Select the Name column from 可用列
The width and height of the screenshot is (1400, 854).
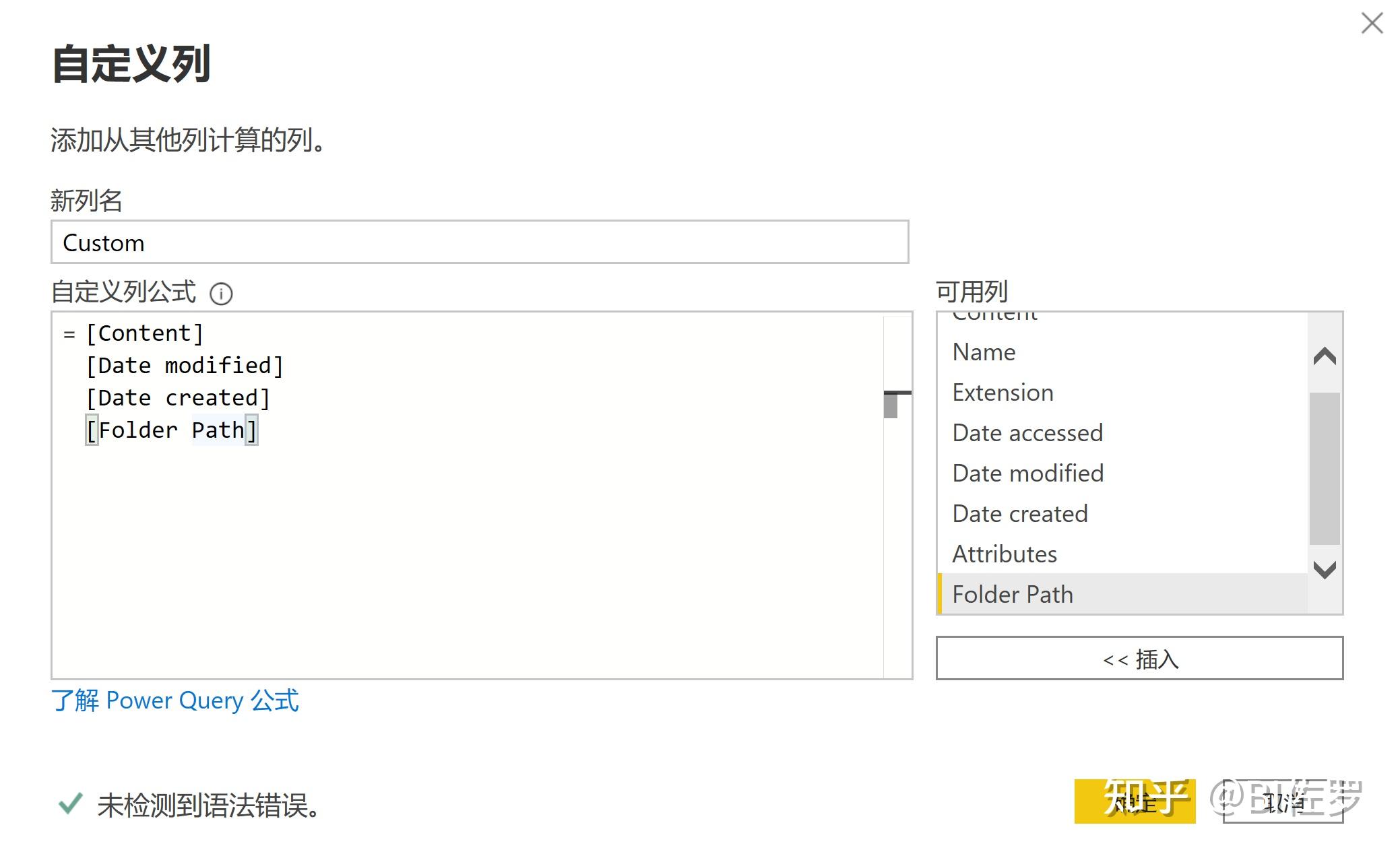point(984,352)
